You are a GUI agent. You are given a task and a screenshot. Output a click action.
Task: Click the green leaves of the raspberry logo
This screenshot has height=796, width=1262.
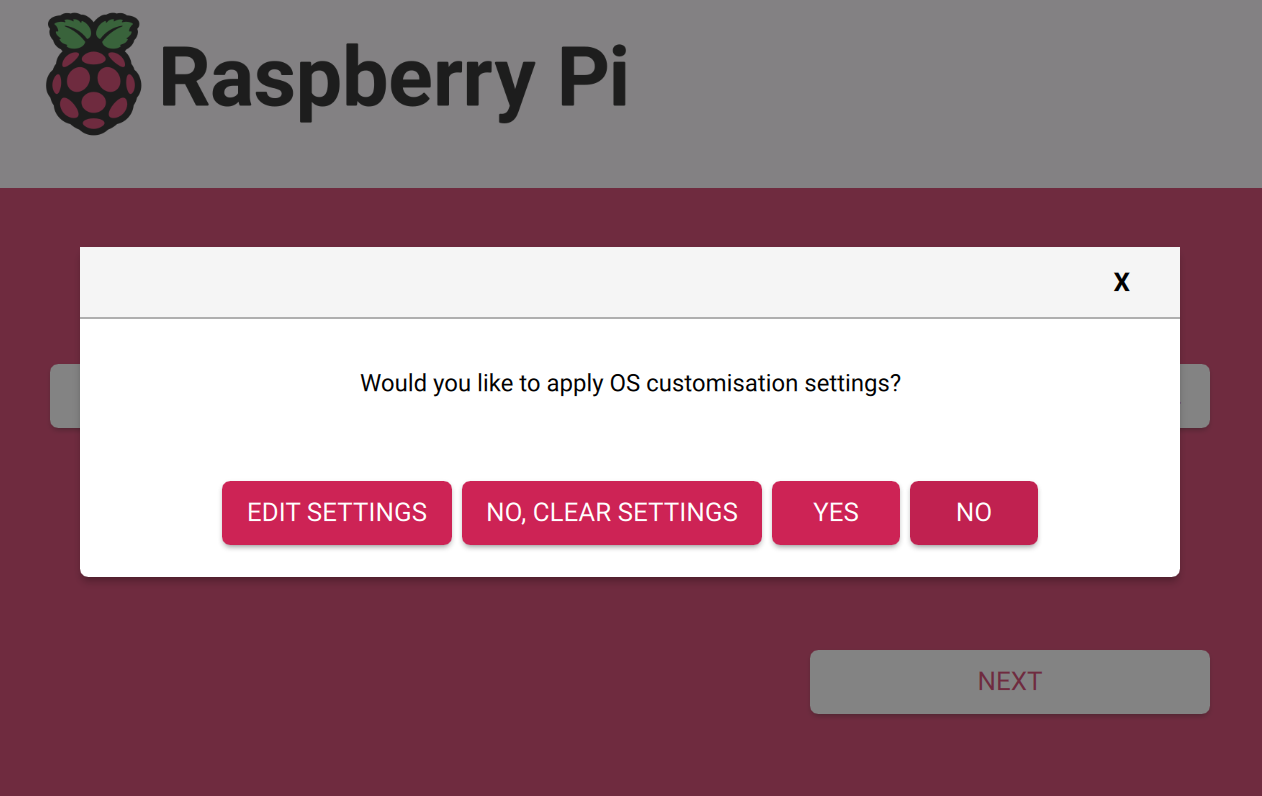tap(92, 32)
